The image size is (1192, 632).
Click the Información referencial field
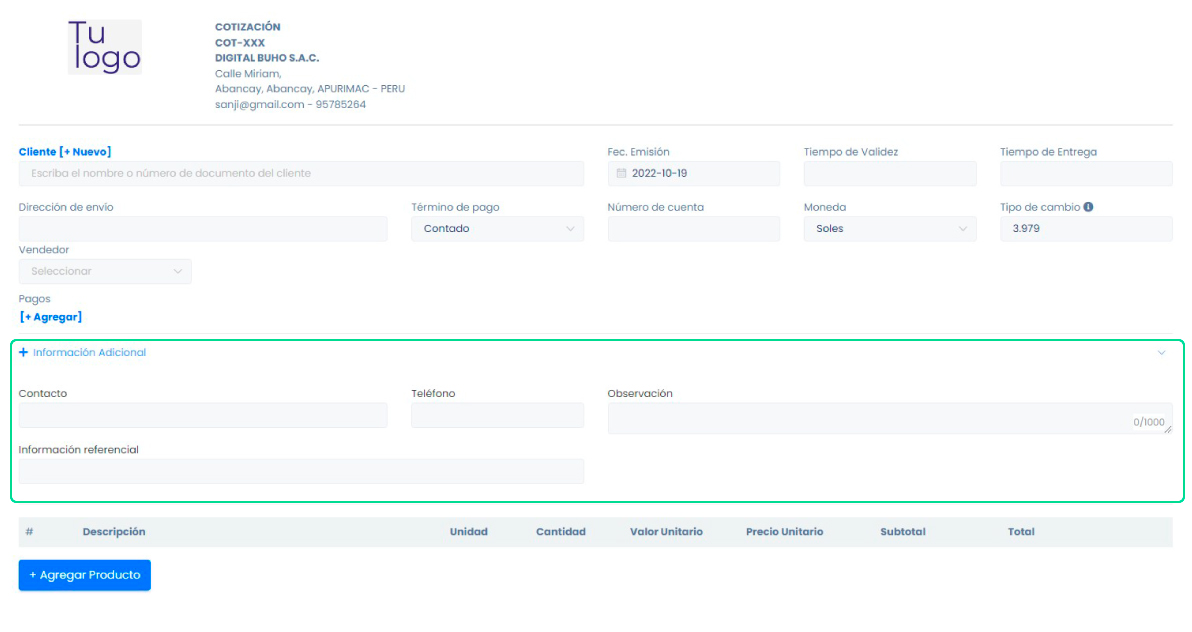300,472
